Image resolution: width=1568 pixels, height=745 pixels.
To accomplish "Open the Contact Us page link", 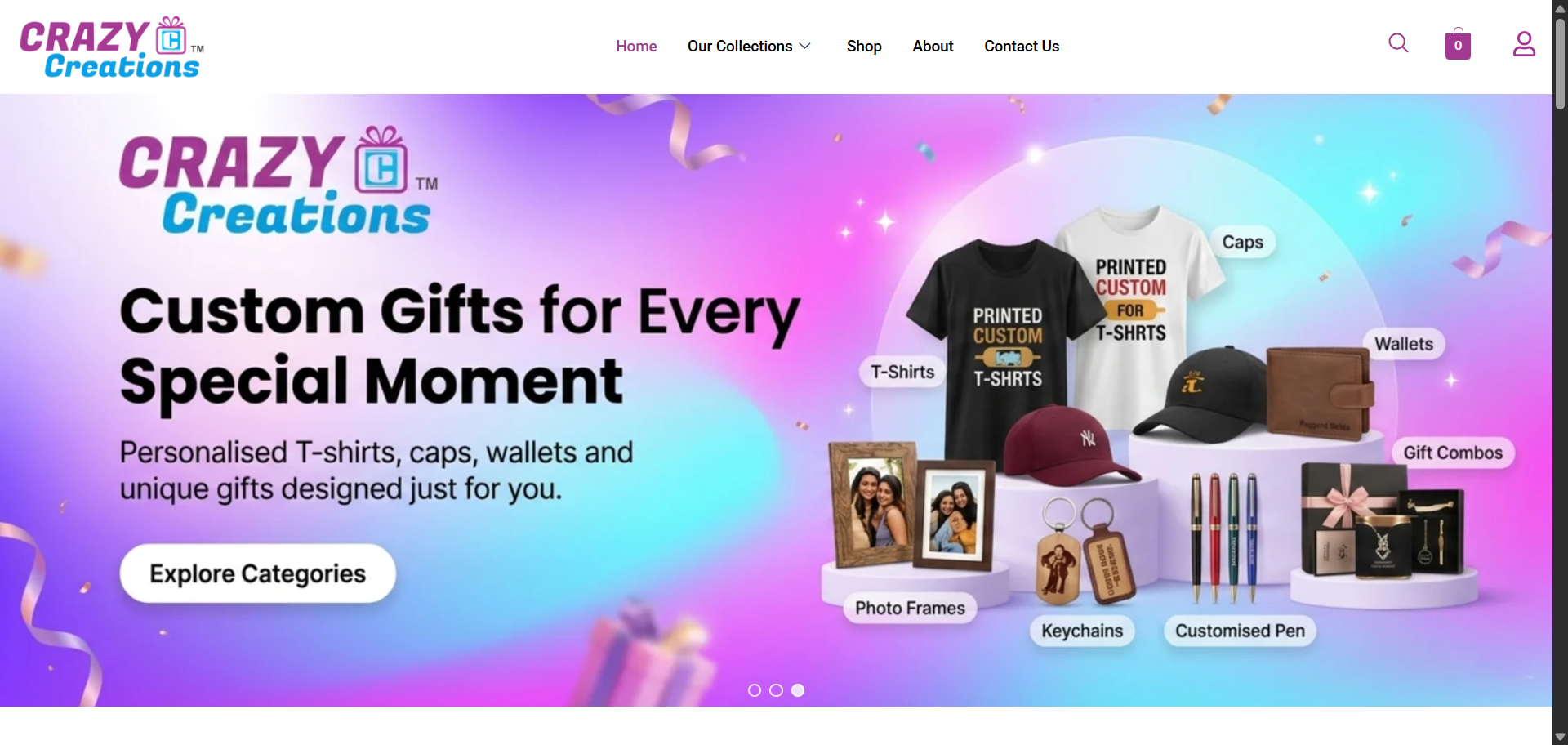I will tap(1022, 47).
